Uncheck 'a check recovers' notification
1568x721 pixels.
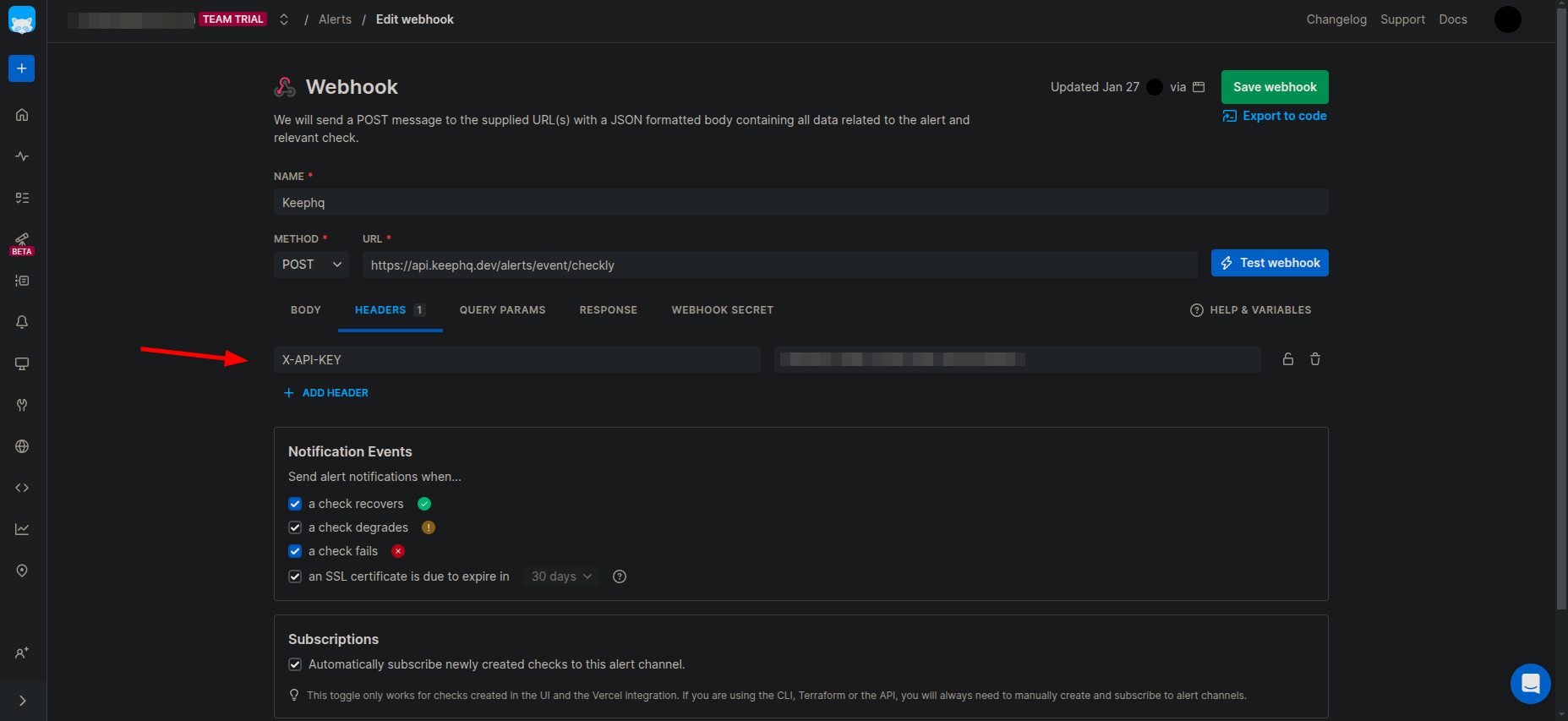point(295,504)
